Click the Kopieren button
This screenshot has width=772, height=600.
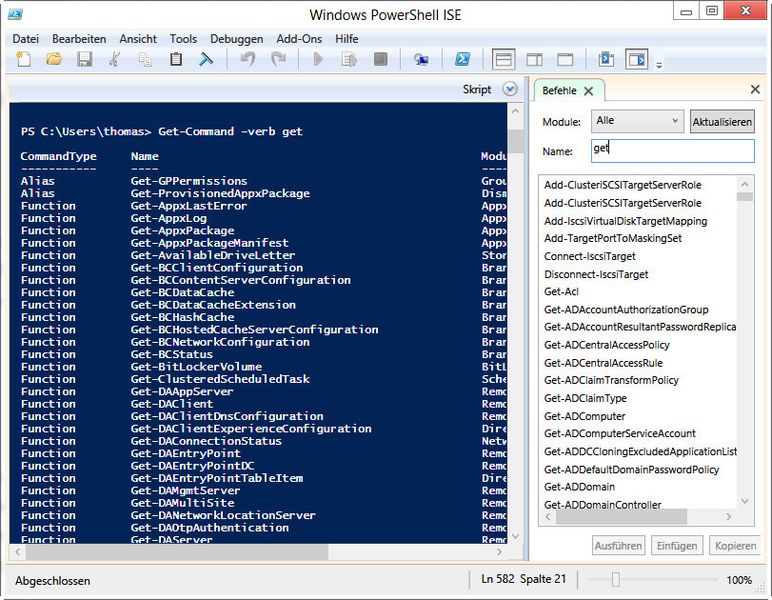[735, 545]
